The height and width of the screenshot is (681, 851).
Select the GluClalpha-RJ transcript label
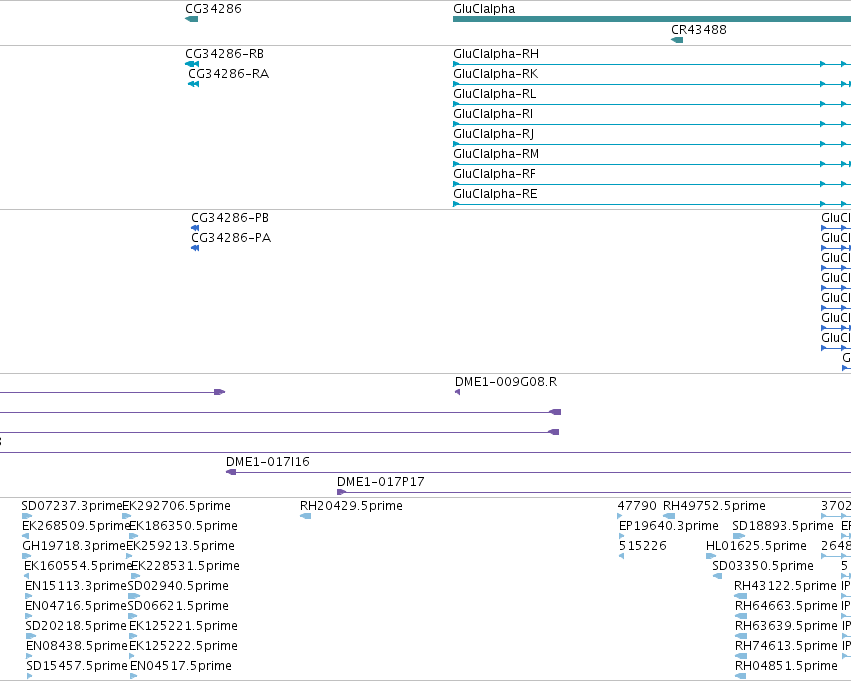(x=493, y=134)
